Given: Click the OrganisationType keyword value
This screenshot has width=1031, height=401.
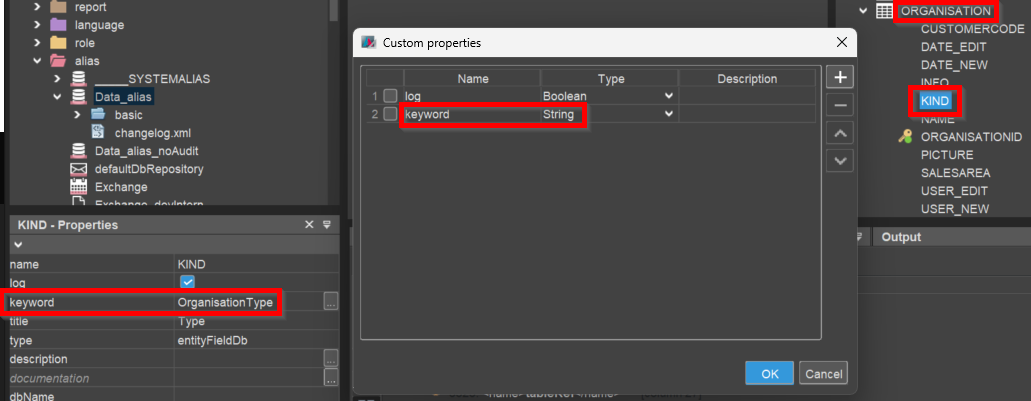Looking at the screenshot, I should pos(225,302).
